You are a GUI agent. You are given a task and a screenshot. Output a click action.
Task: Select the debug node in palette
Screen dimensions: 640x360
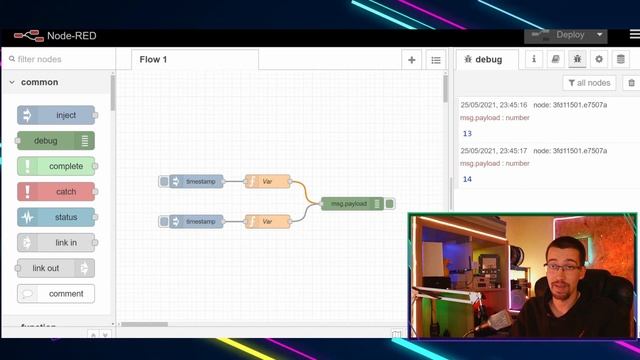(56, 141)
